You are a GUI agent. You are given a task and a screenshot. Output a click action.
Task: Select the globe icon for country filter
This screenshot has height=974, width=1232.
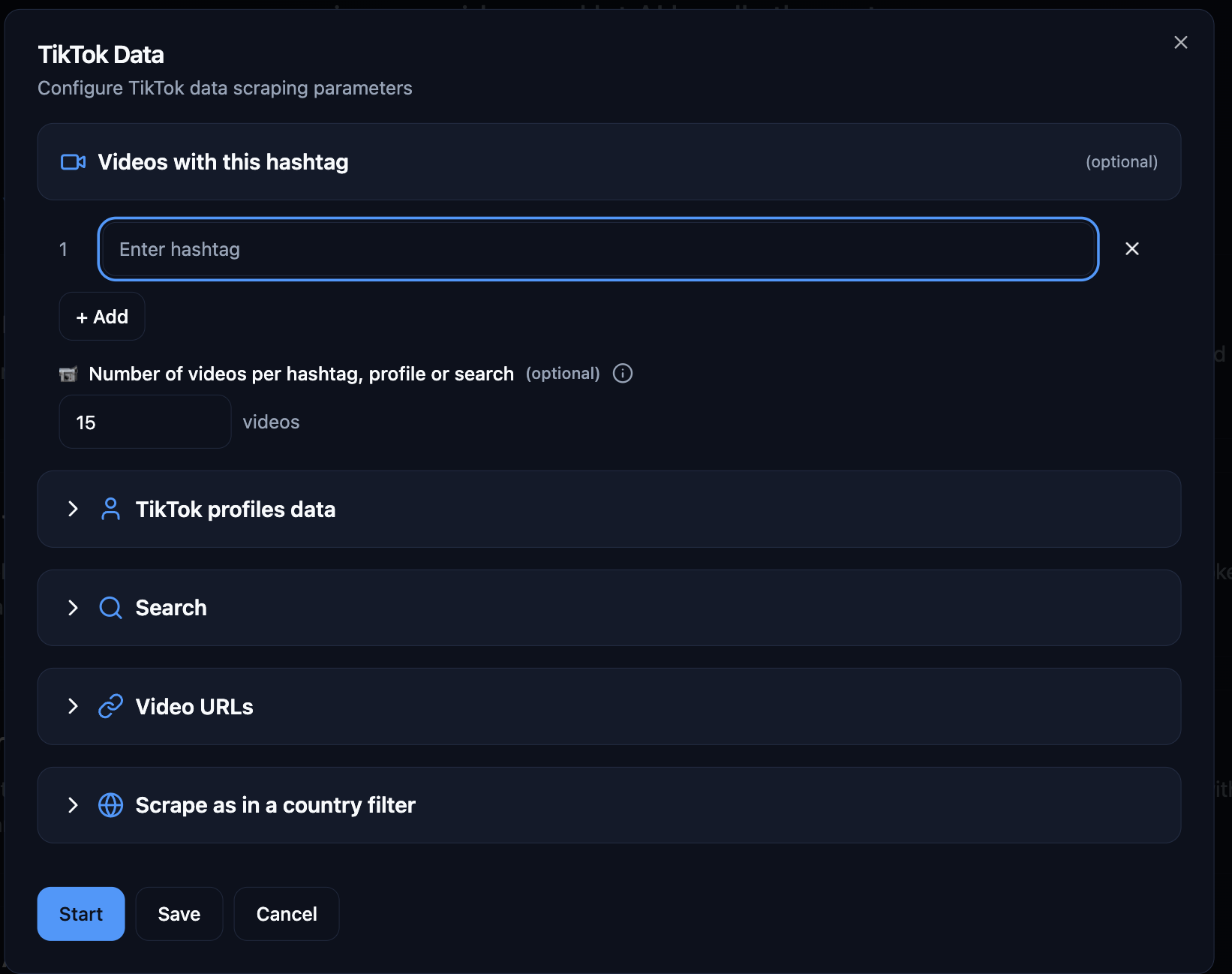click(x=110, y=805)
